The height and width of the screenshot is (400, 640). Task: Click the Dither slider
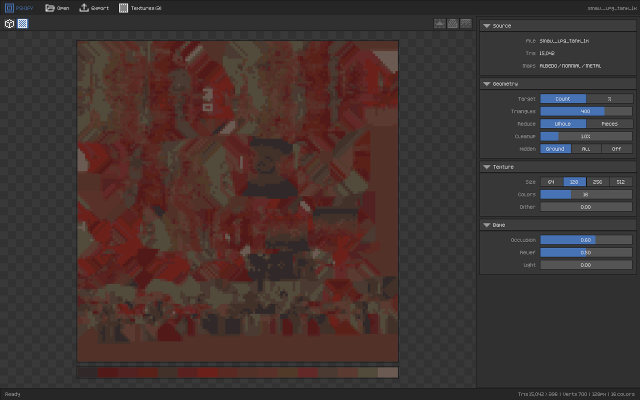(x=586, y=207)
